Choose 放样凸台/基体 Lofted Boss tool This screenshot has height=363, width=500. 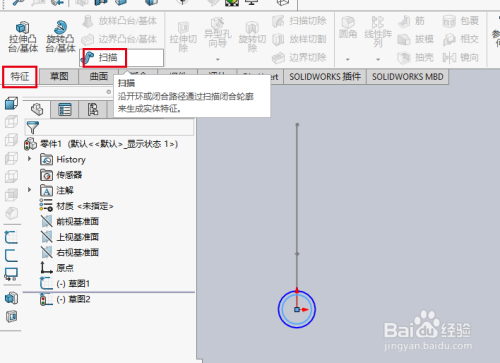(119, 21)
